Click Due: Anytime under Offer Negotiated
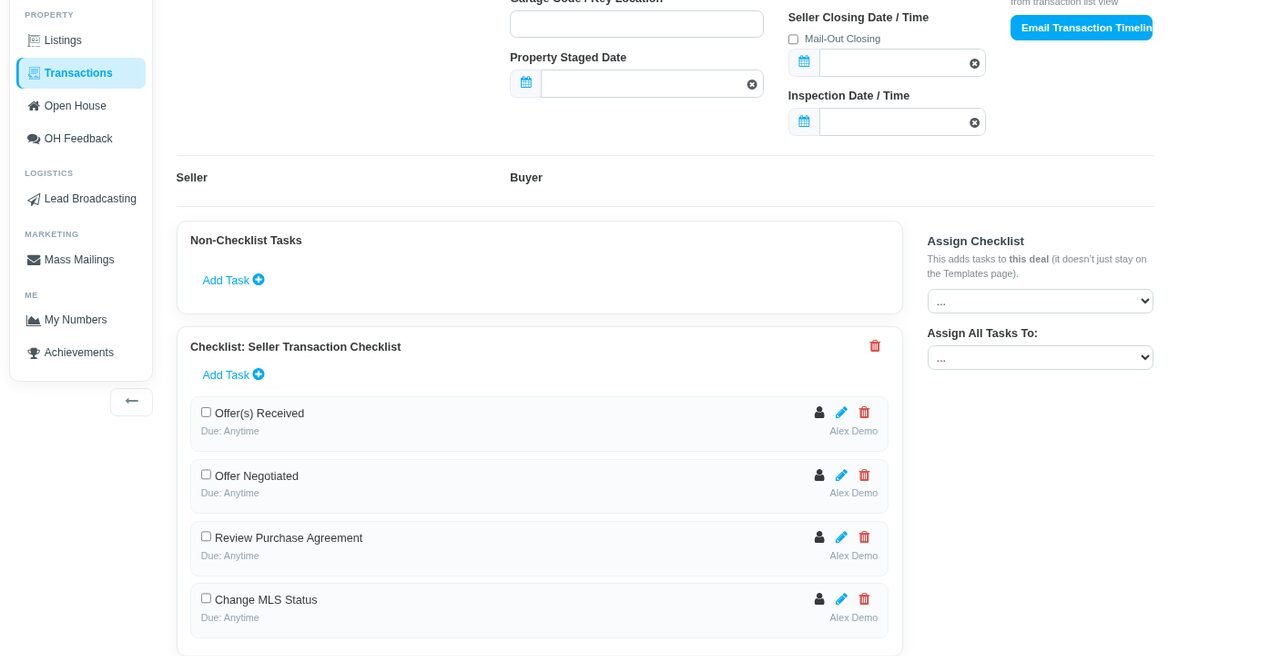The height and width of the screenshot is (656, 1280). [230, 493]
